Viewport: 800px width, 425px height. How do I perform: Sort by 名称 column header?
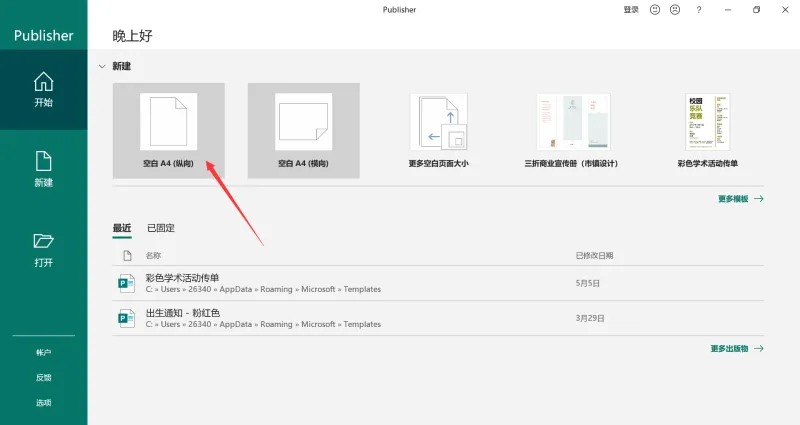153,256
